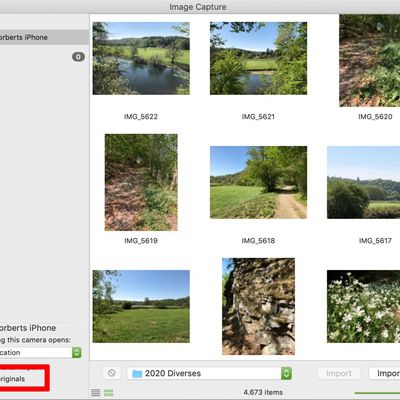Expand the camera opens application dropdown
This screenshot has height=400, width=400.
point(41,352)
